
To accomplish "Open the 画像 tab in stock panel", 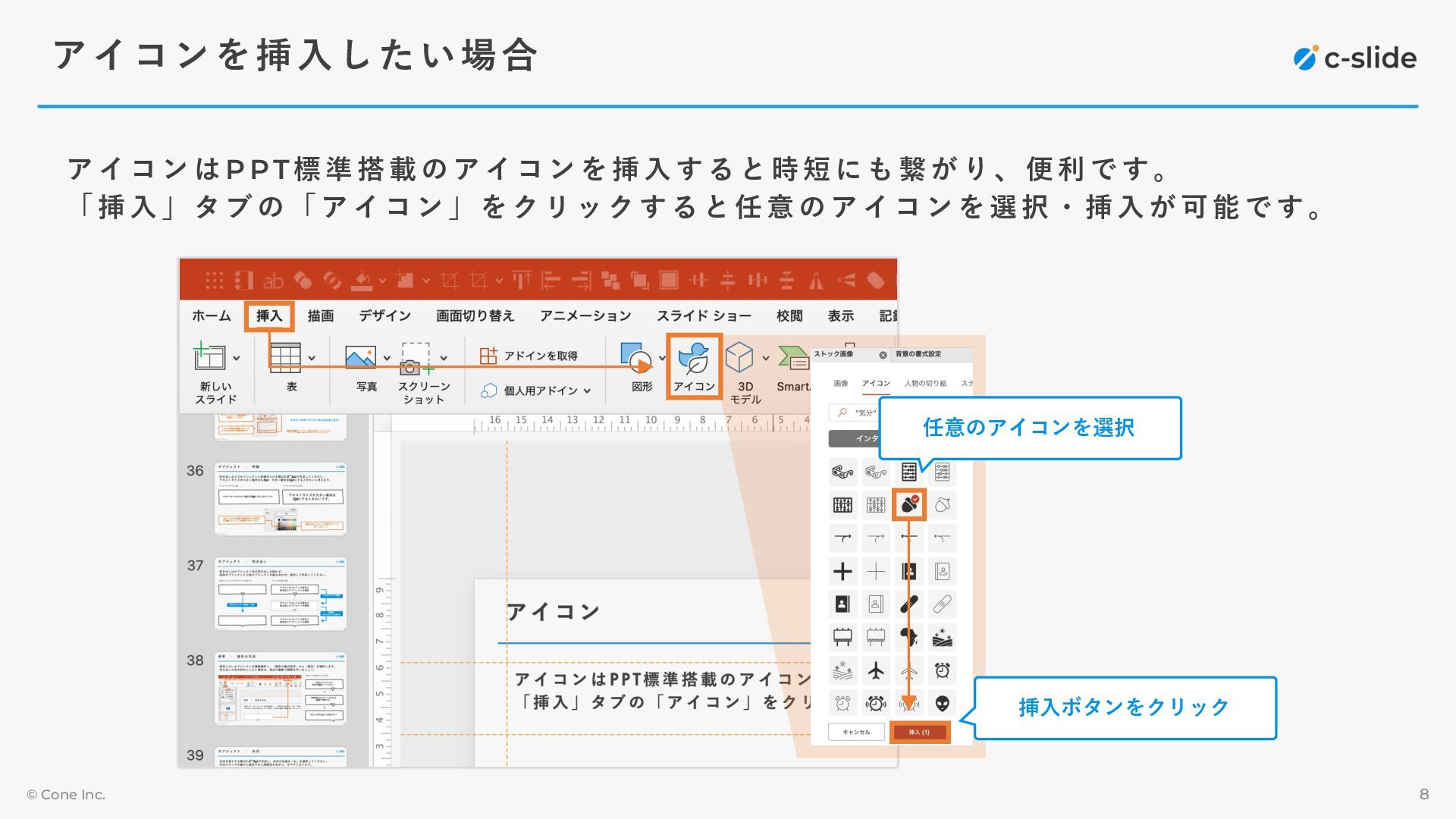I will (x=841, y=383).
